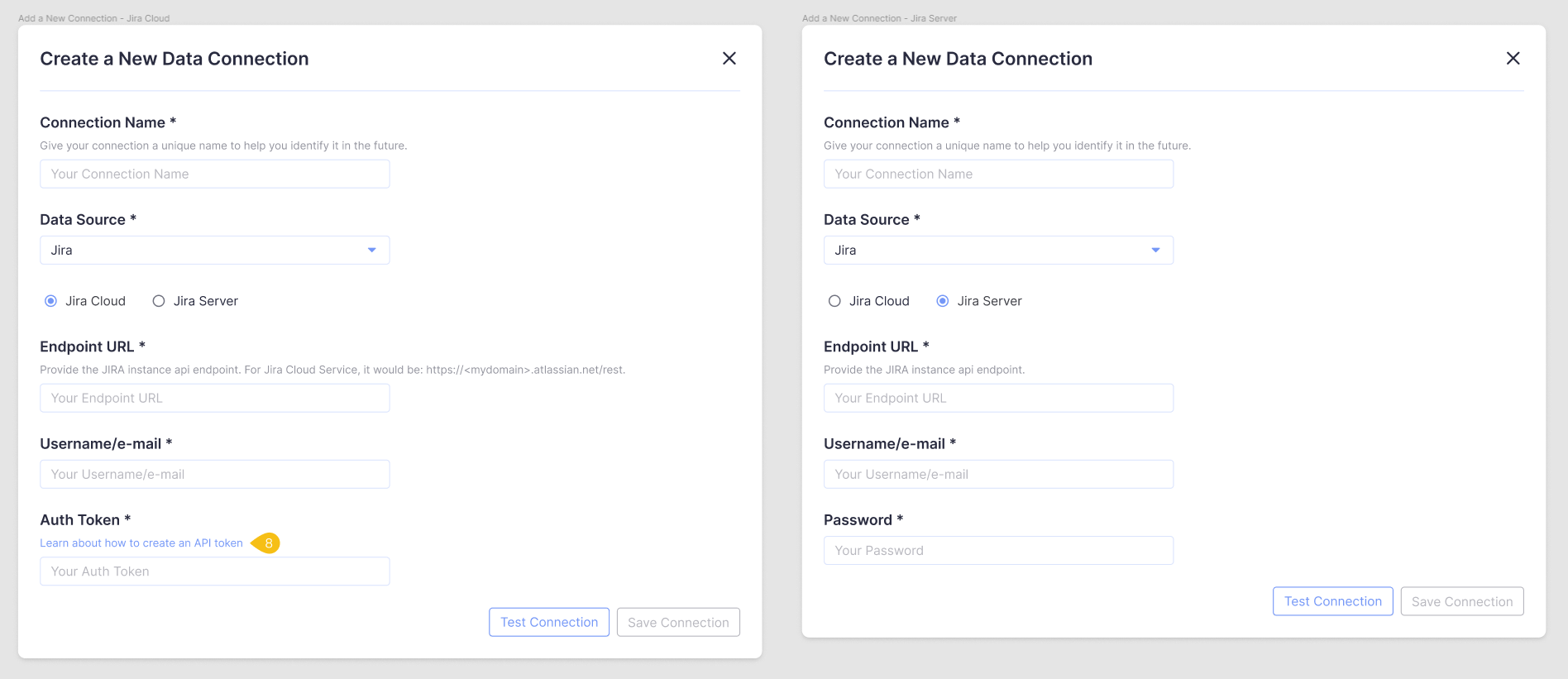The height and width of the screenshot is (679, 1568).
Task: Click Connection Name field in left dialog
Action: click(x=214, y=174)
